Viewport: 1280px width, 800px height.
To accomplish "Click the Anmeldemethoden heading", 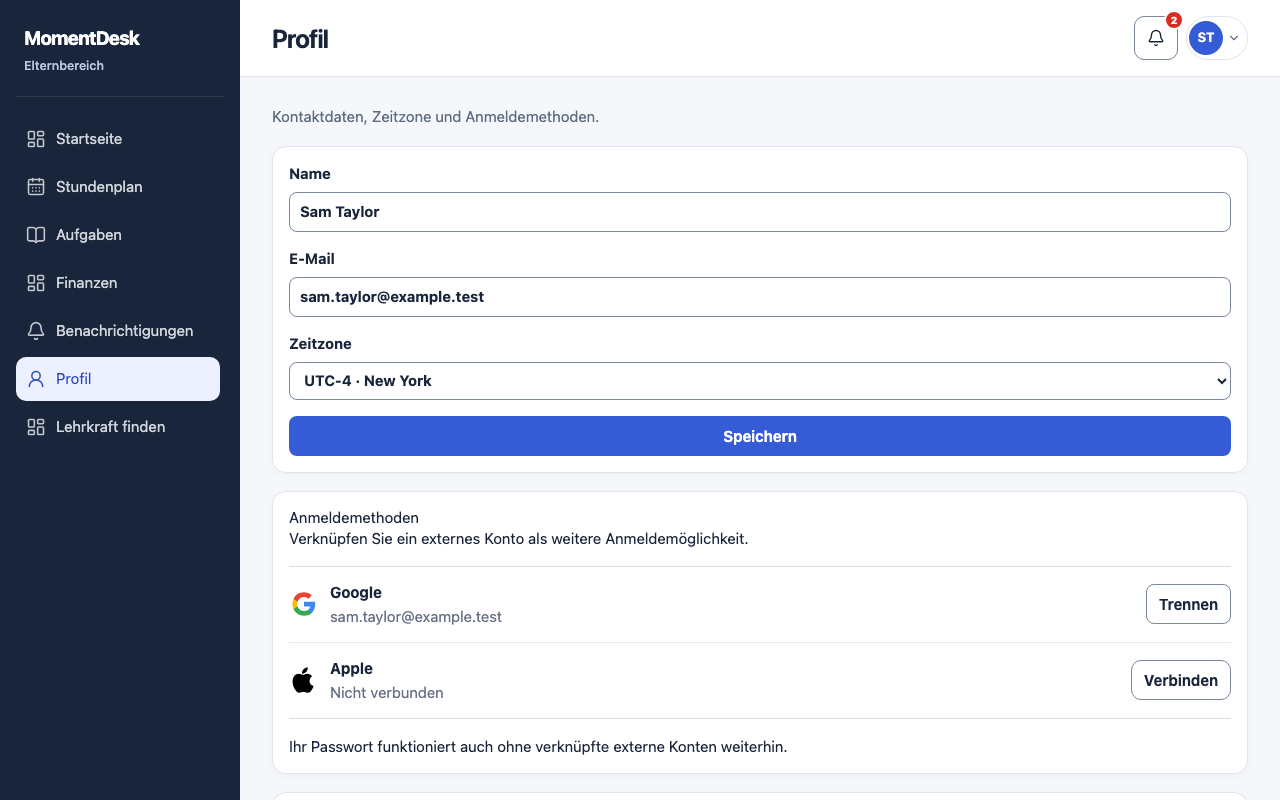I will (x=354, y=518).
